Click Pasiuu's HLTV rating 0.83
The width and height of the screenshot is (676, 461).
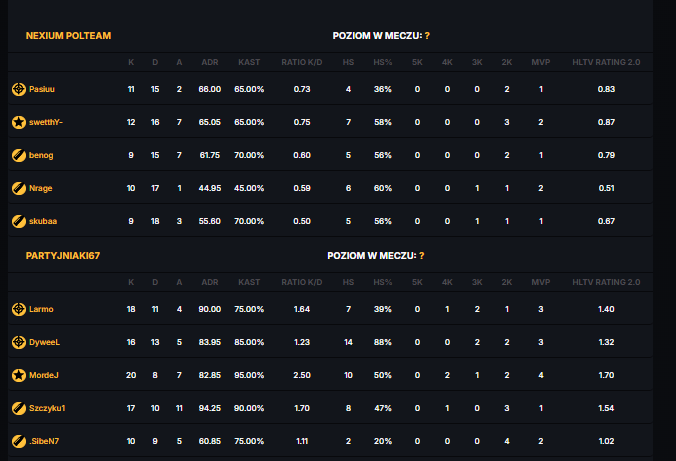coord(606,89)
